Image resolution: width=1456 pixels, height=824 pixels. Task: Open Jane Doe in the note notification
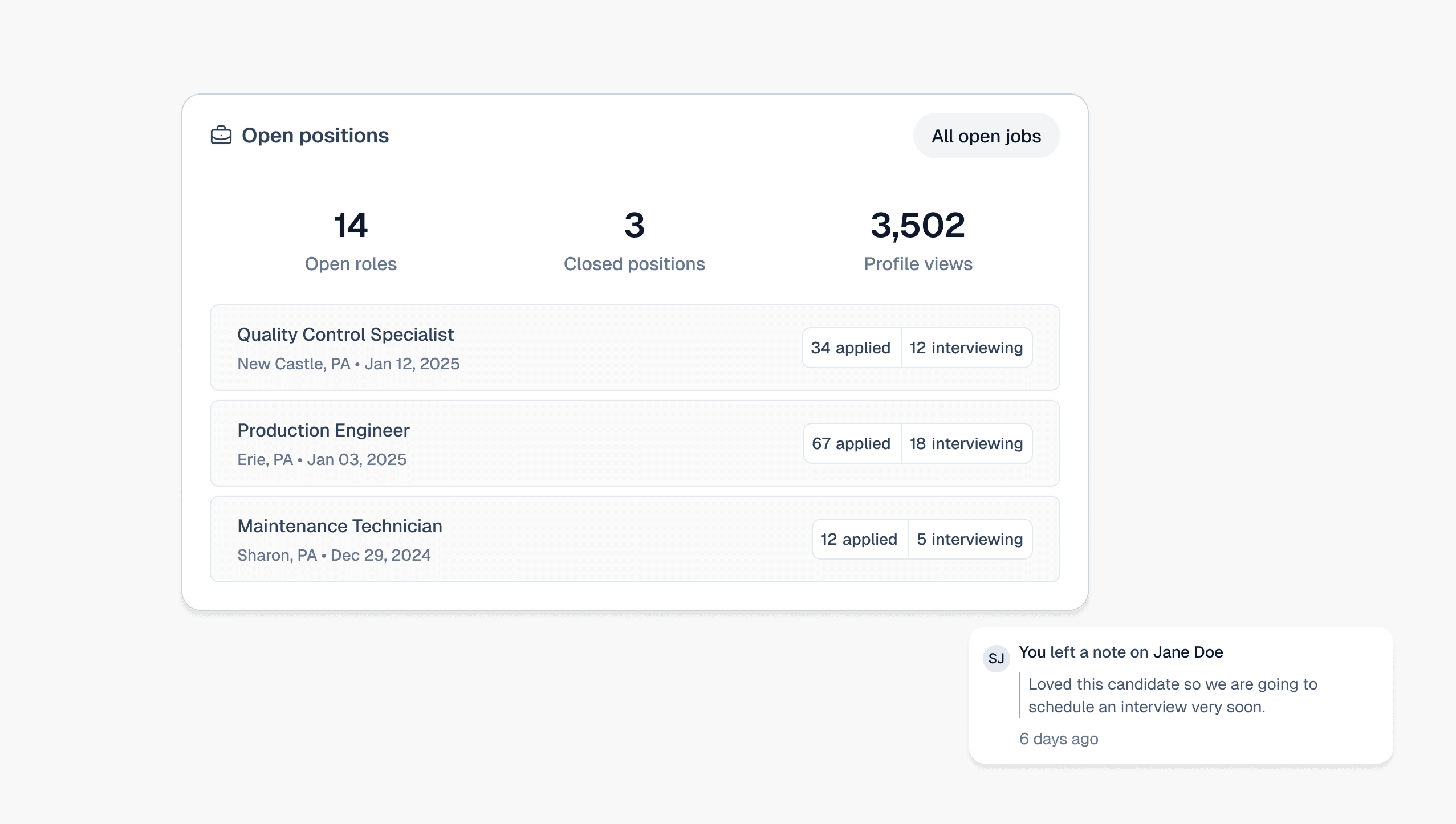1187,652
